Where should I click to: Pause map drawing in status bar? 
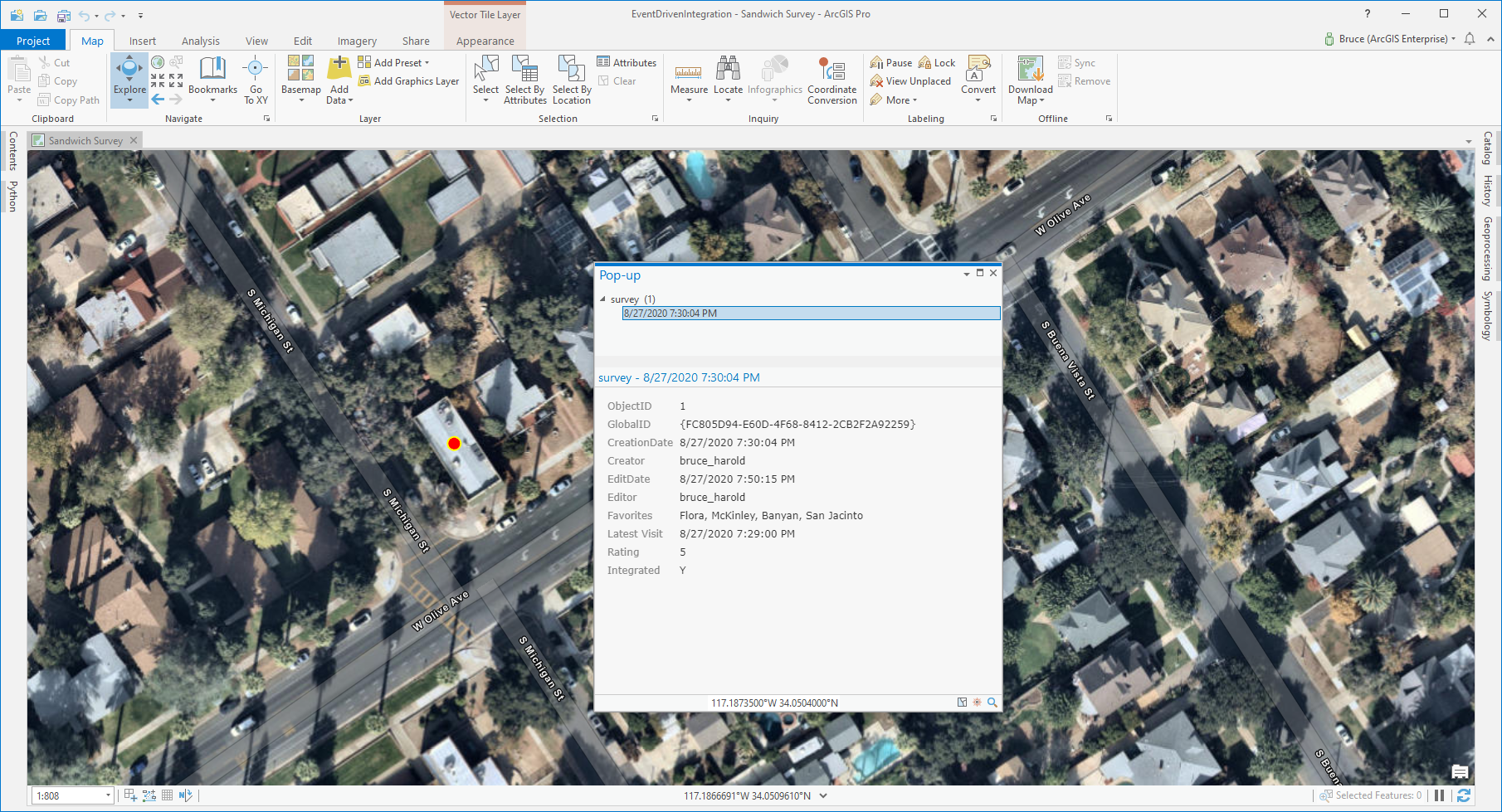(1439, 795)
